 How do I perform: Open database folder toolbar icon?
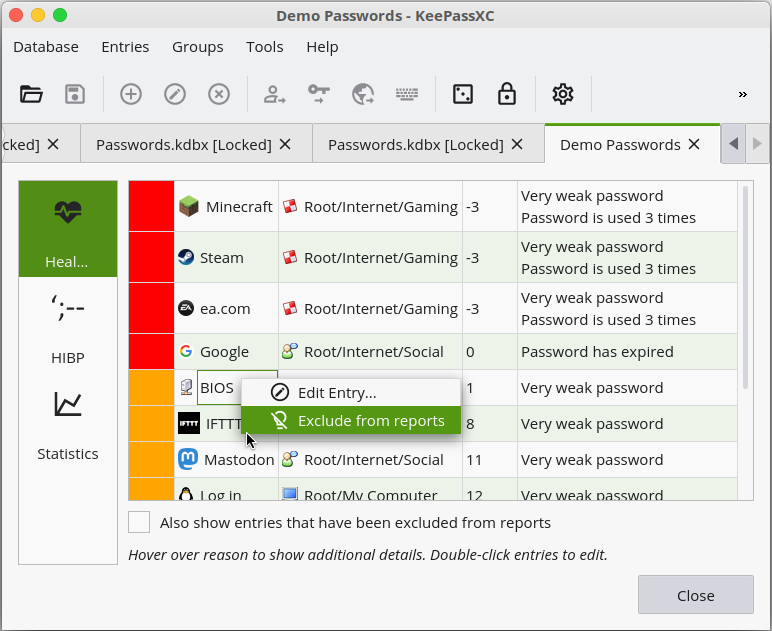31,94
